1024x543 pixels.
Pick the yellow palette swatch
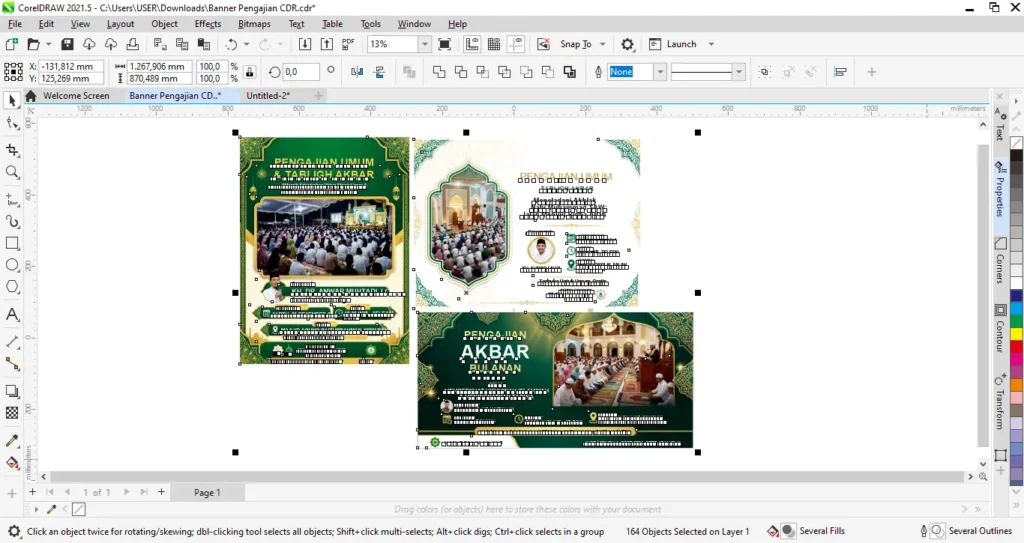(x=1017, y=333)
